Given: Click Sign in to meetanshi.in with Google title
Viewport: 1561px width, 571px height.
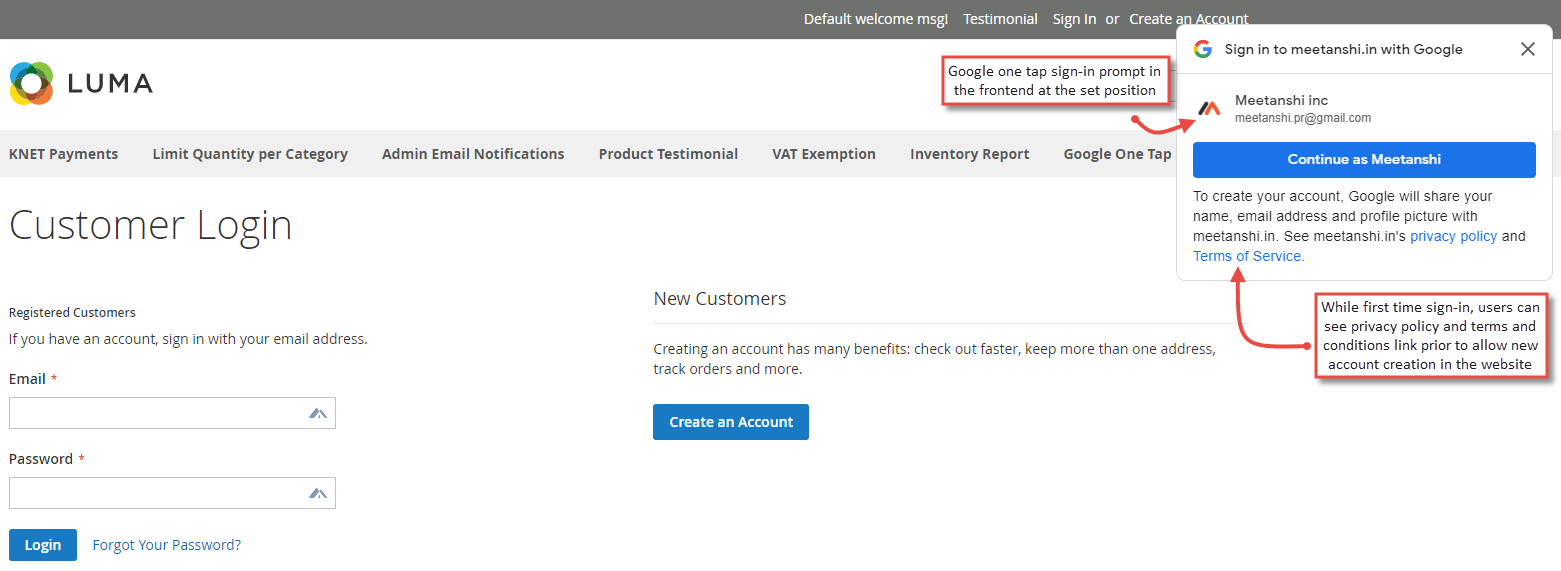Looking at the screenshot, I should click(1343, 49).
